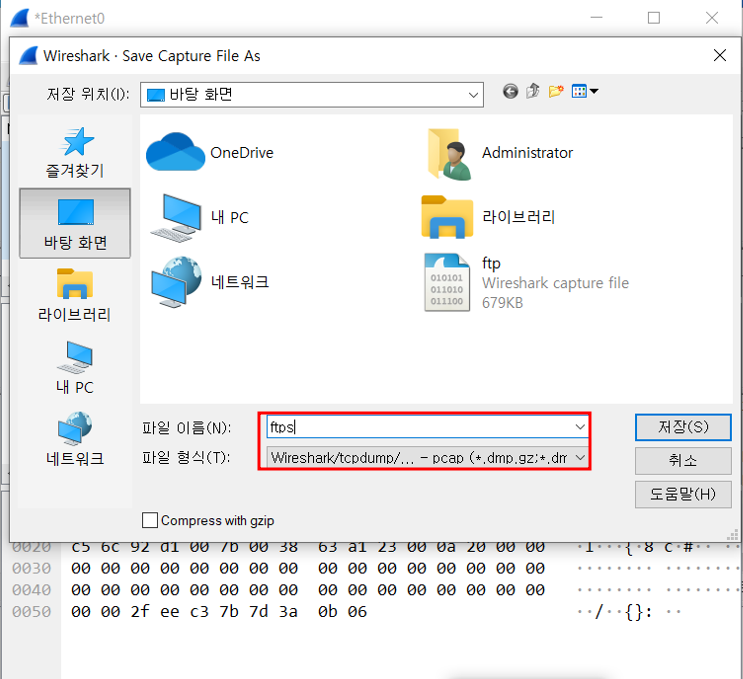The height and width of the screenshot is (679, 743).
Task: Go up one folder level
Action: point(533,91)
